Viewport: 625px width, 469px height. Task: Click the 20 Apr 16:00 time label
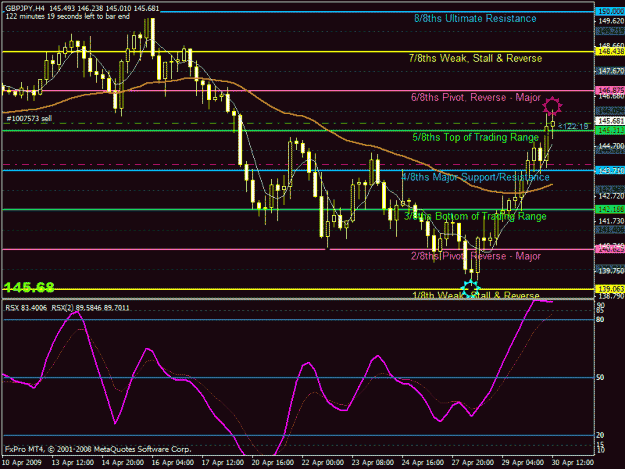273,463
